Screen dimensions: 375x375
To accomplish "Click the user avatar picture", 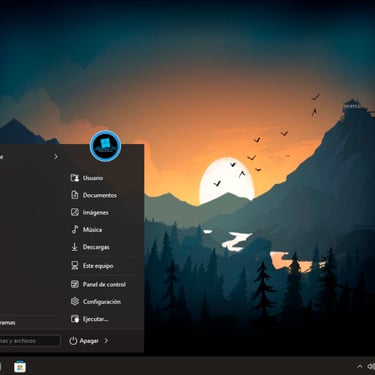I will tap(105, 146).
